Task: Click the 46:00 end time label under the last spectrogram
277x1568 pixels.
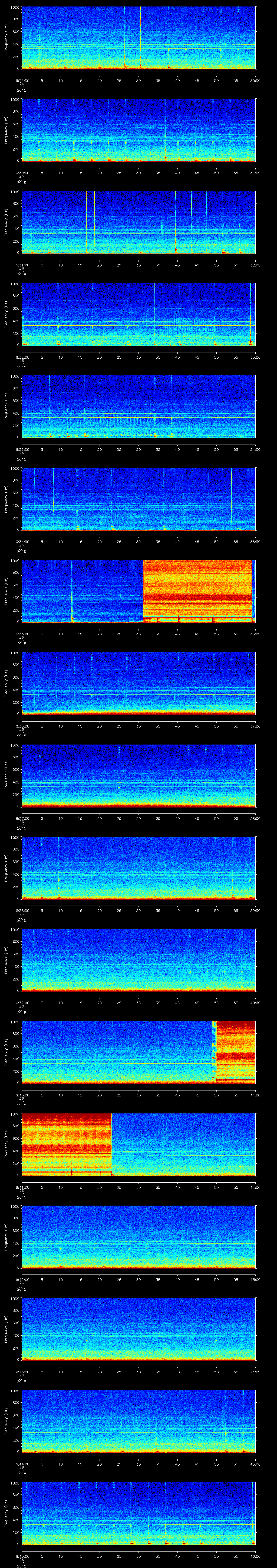Action: (x=256, y=1556)
